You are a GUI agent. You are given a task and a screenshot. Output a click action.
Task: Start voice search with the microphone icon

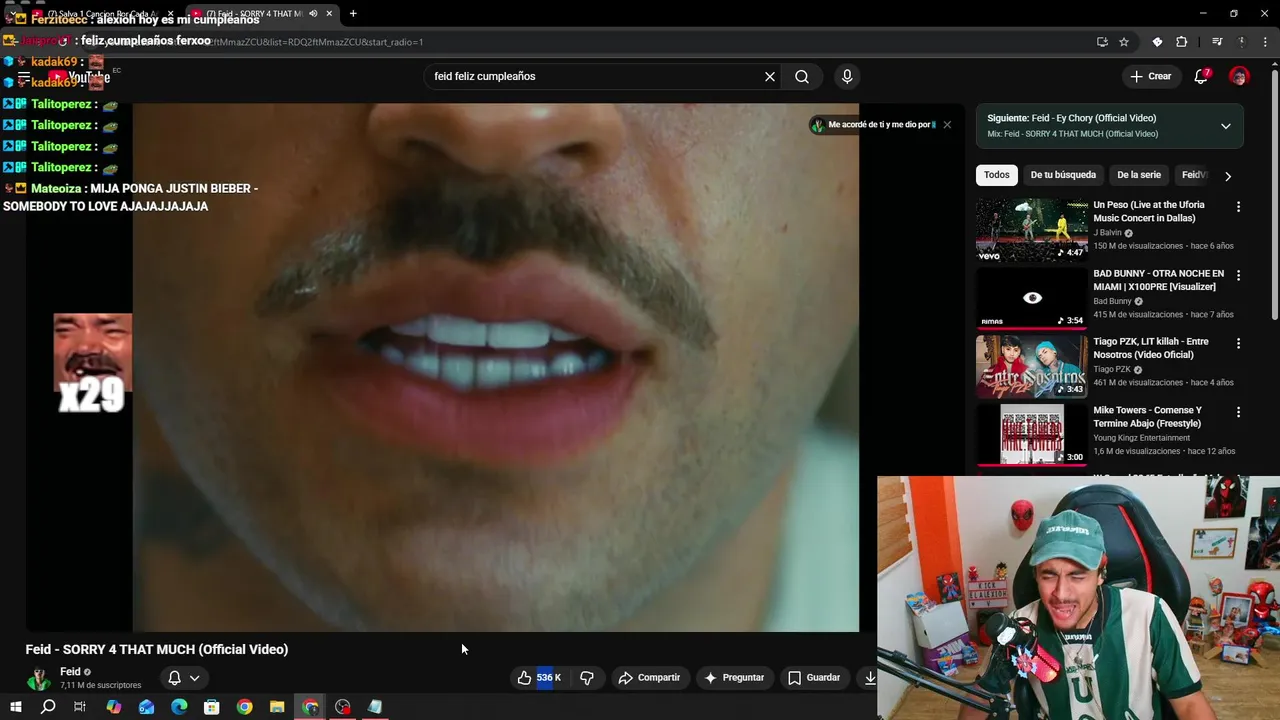(x=847, y=76)
